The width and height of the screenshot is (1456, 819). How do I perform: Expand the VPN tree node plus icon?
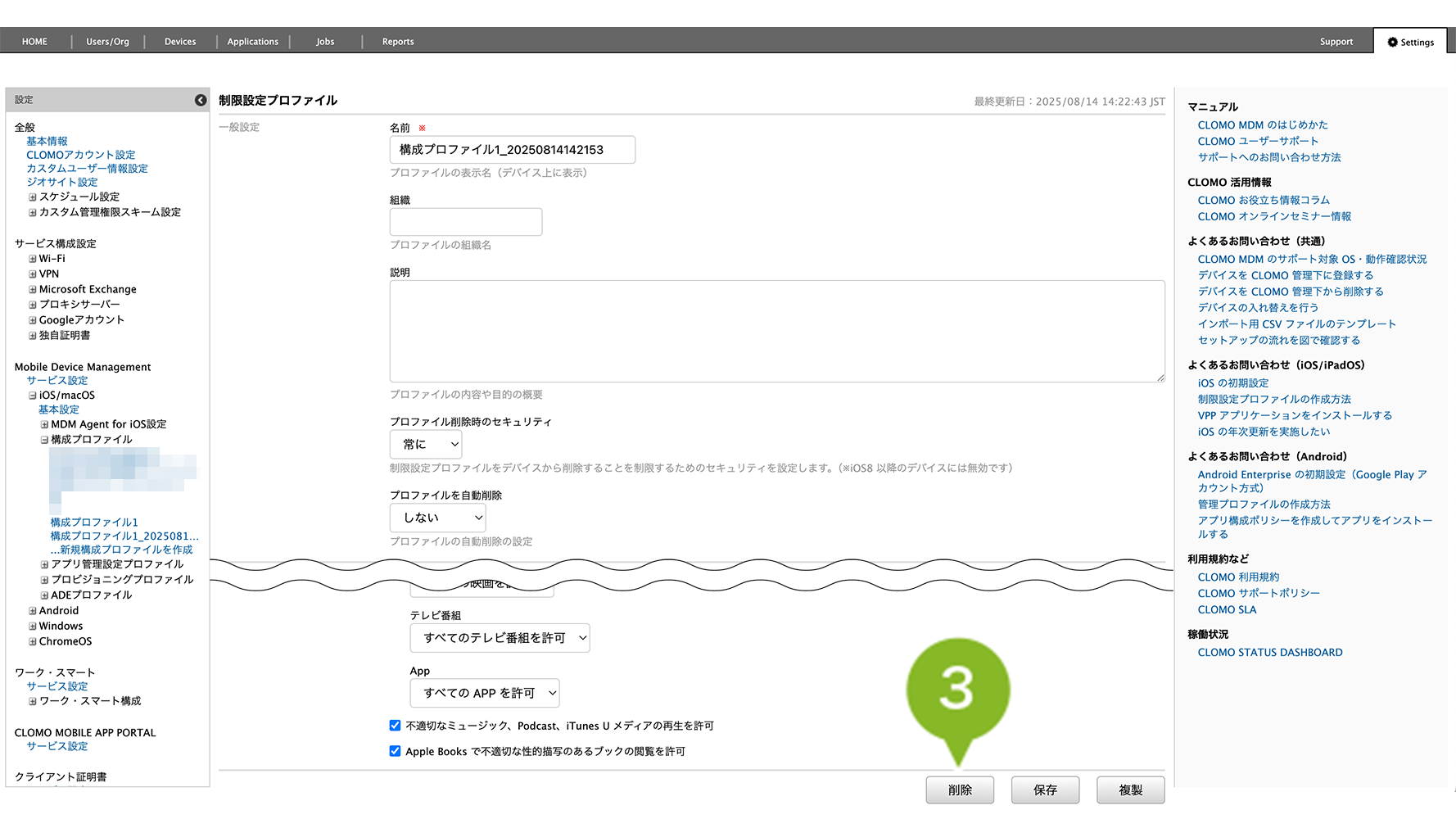coord(33,274)
